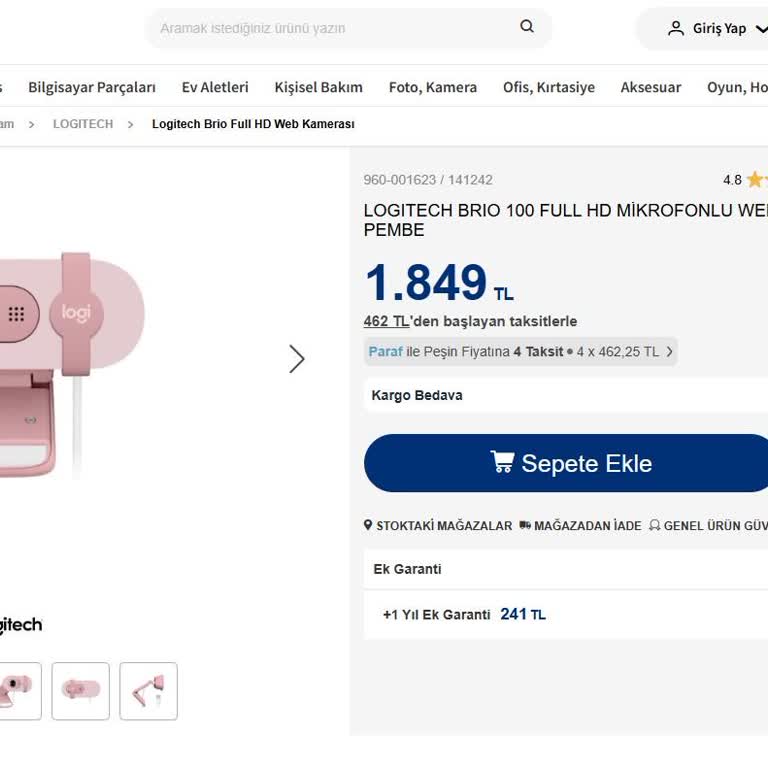Screen dimensions: 768x768
Task: Select the middle webcam thumbnail
Action: click(x=81, y=690)
